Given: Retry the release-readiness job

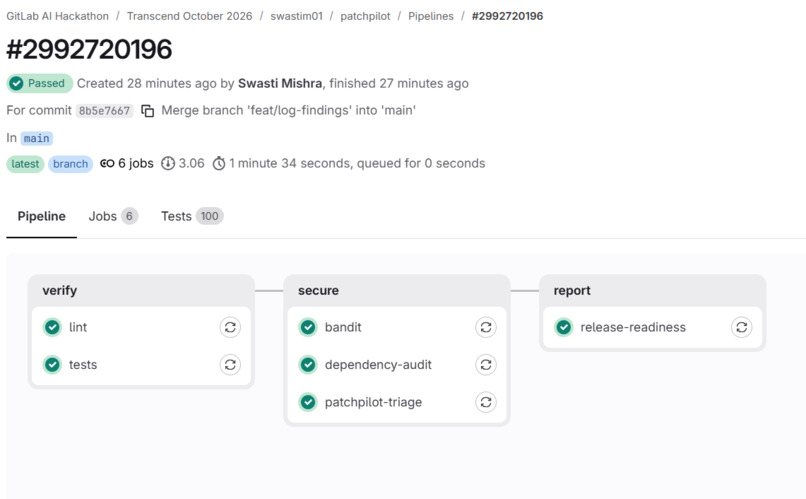Looking at the screenshot, I should coord(741,327).
